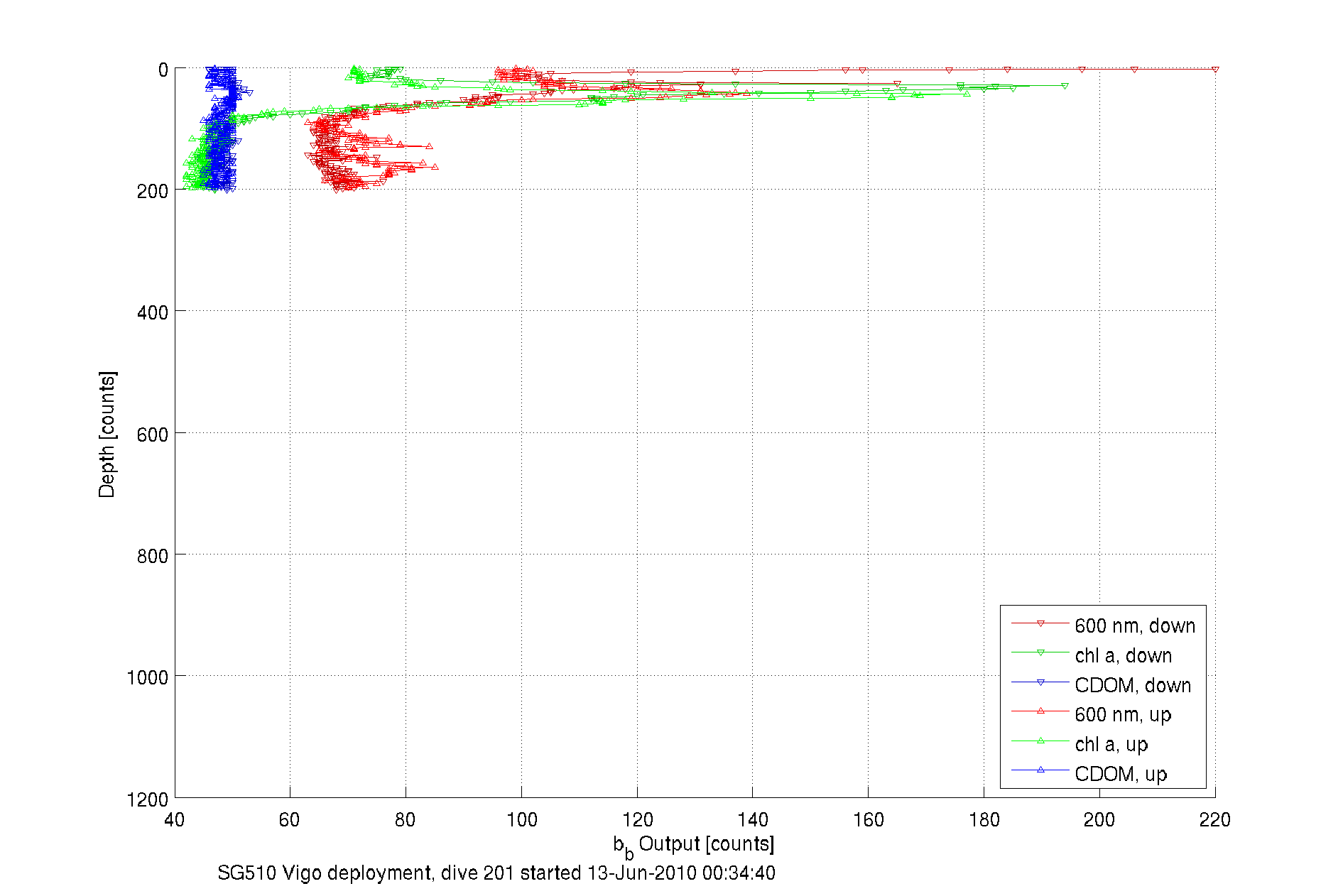Click the SG510 Vigo deployment caption text

click(x=496, y=873)
